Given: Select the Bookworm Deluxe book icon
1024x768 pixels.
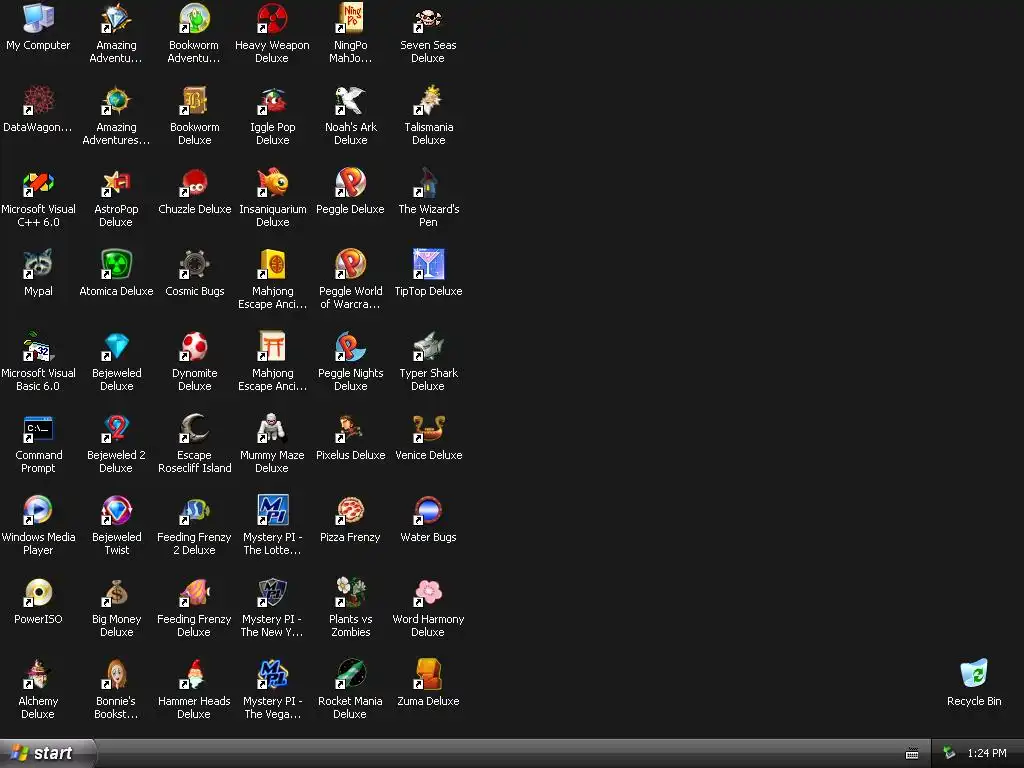Looking at the screenshot, I should pos(194,100).
